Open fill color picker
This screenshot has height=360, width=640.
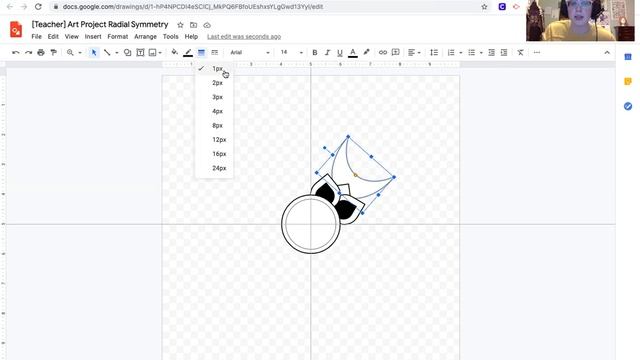pos(175,52)
